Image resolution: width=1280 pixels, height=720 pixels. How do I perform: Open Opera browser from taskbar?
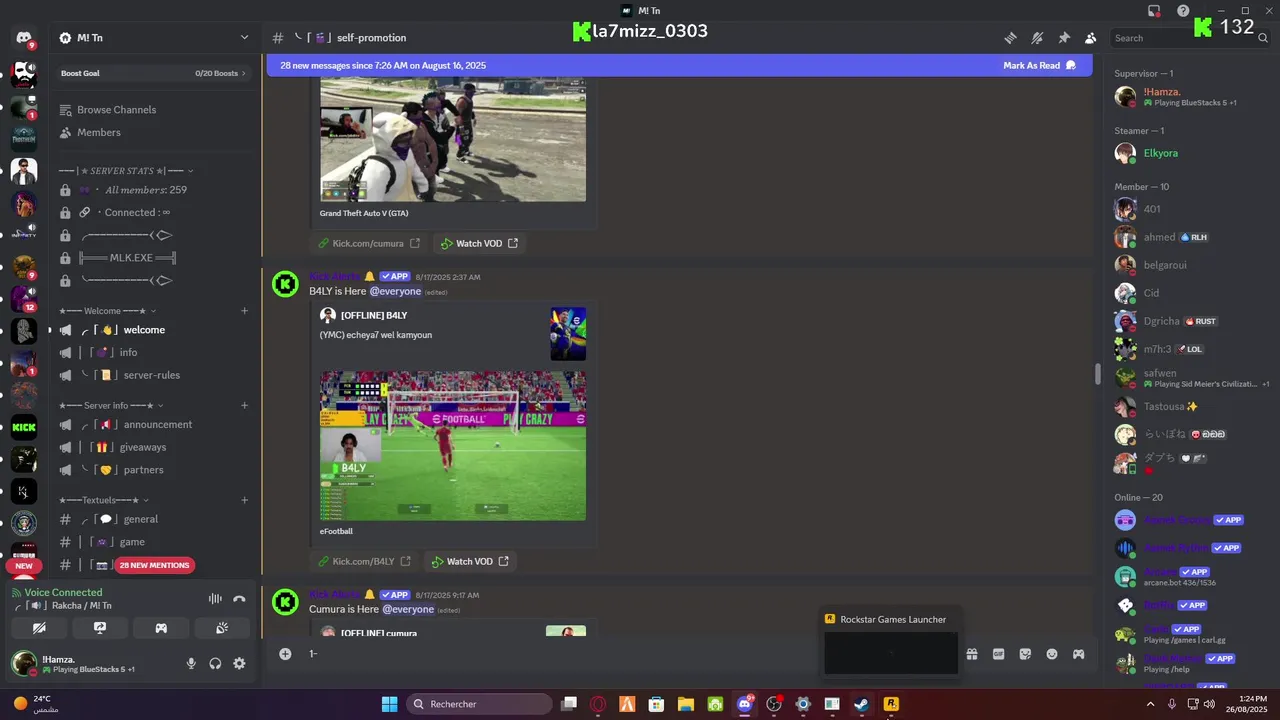598,704
